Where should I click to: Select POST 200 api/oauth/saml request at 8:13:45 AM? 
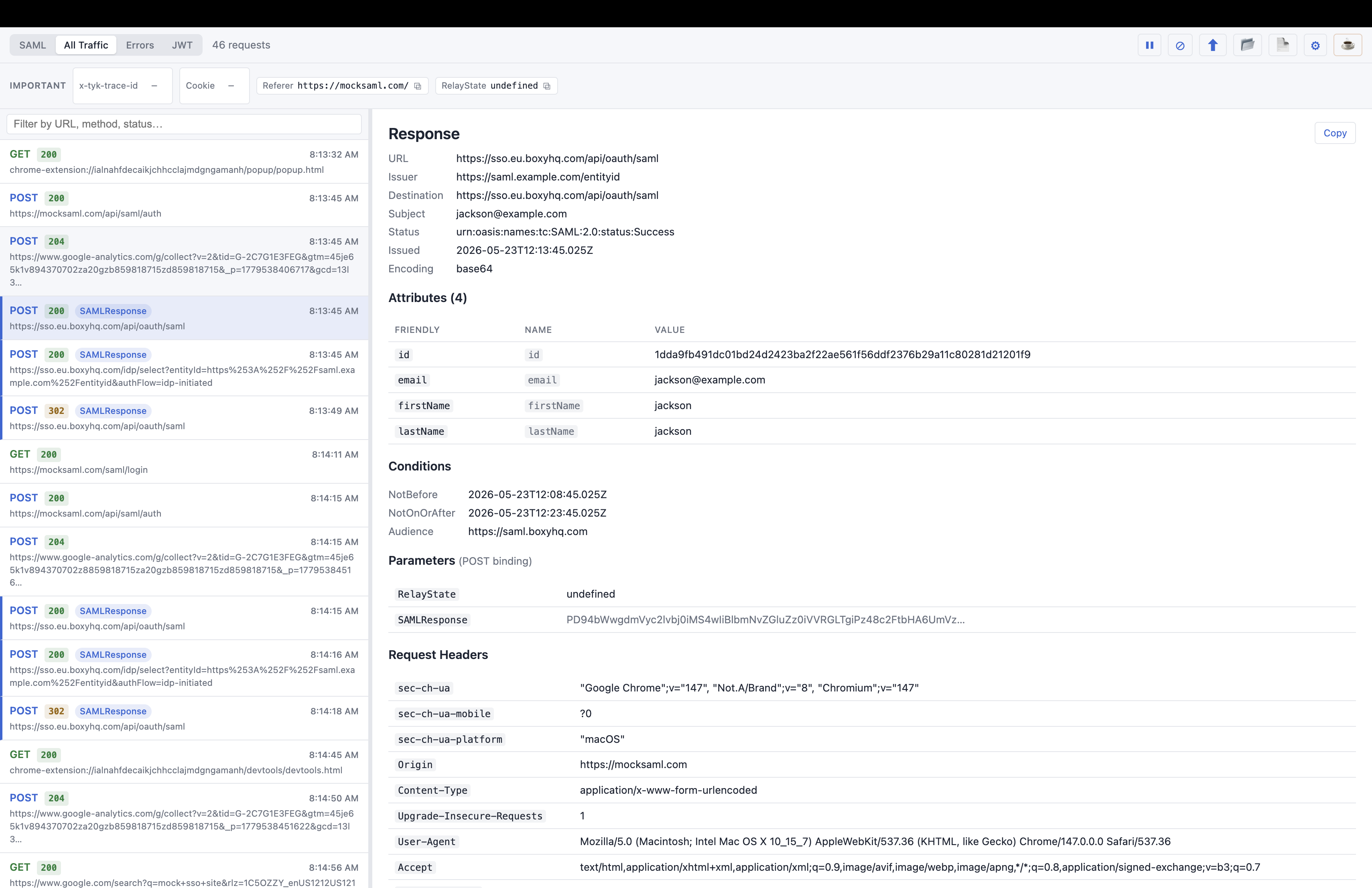point(184,318)
